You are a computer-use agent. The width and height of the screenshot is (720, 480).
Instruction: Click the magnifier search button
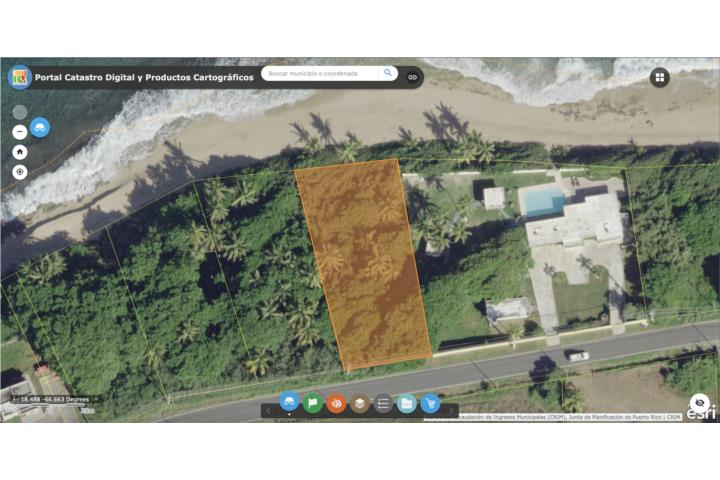[x=388, y=73]
